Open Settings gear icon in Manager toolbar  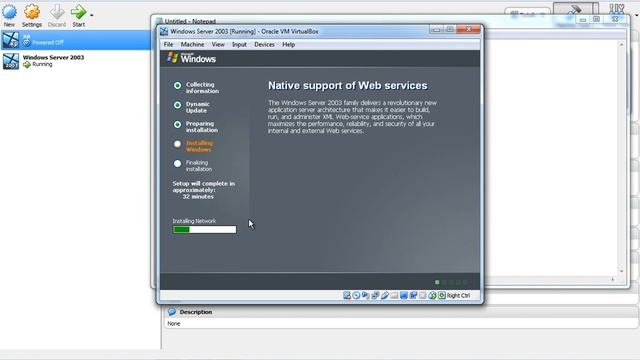pyautogui.click(x=32, y=12)
